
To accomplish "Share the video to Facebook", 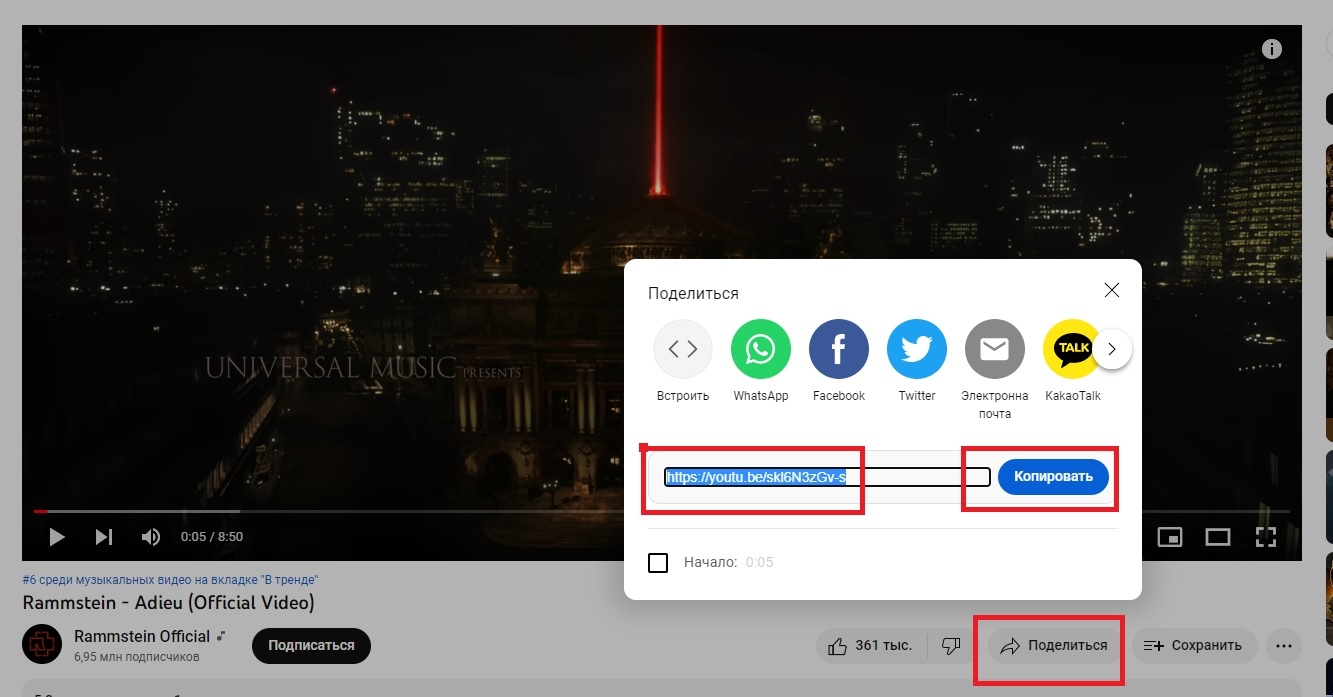I will point(839,349).
